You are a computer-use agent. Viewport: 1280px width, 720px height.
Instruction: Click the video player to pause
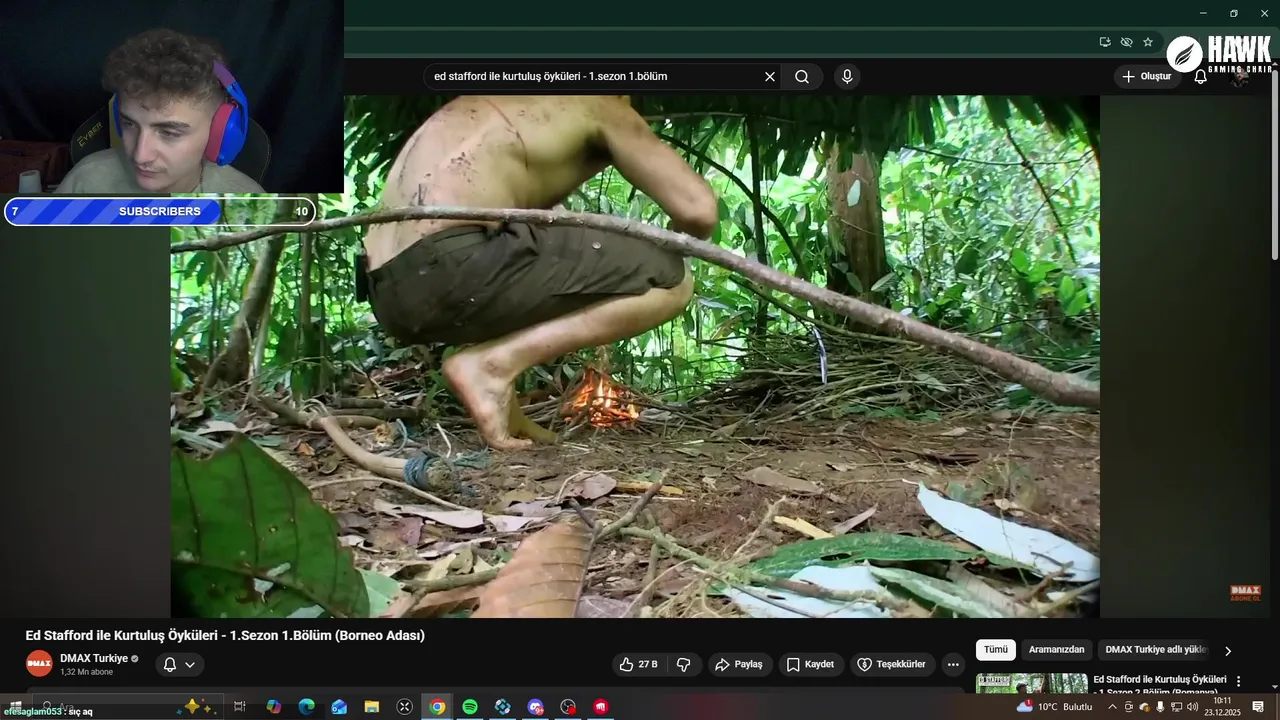[x=635, y=356]
